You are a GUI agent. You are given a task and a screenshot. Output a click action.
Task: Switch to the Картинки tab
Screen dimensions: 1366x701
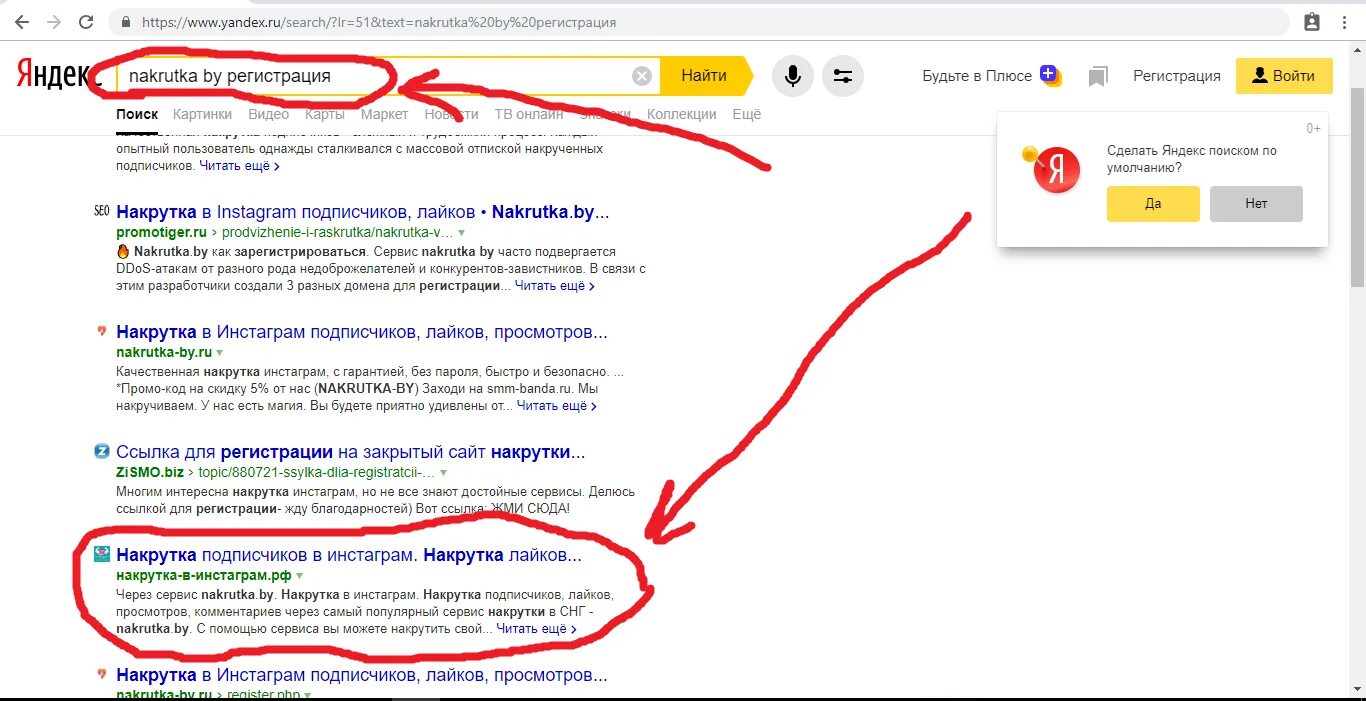pyautogui.click(x=203, y=114)
